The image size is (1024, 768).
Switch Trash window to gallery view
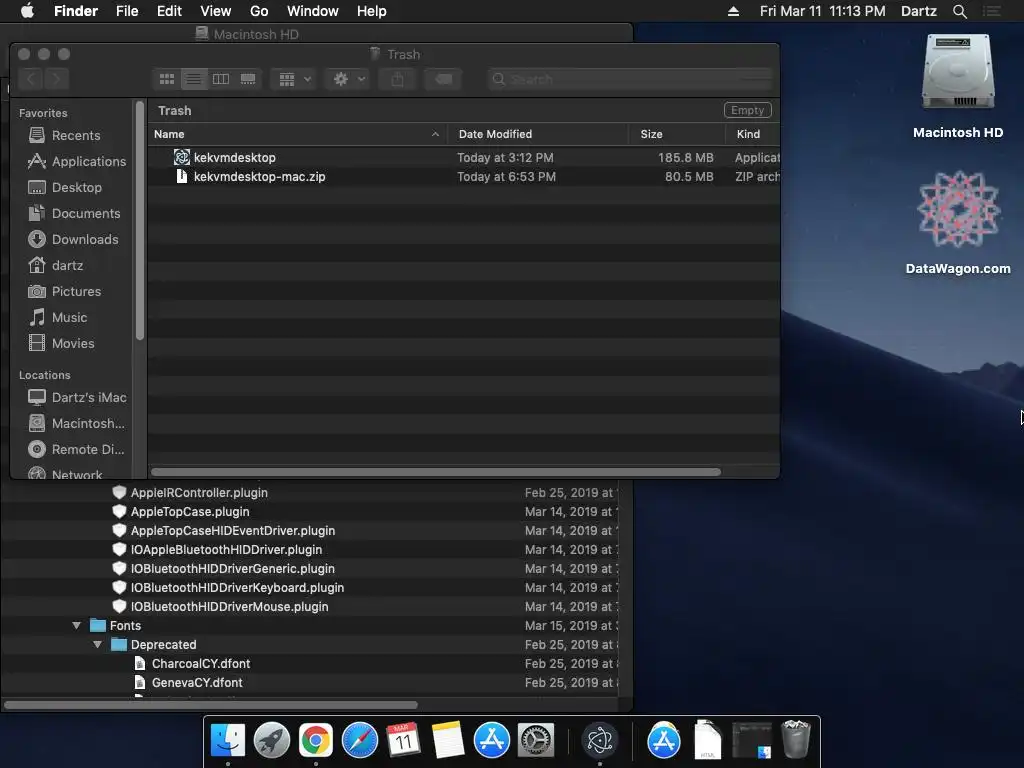pos(248,79)
